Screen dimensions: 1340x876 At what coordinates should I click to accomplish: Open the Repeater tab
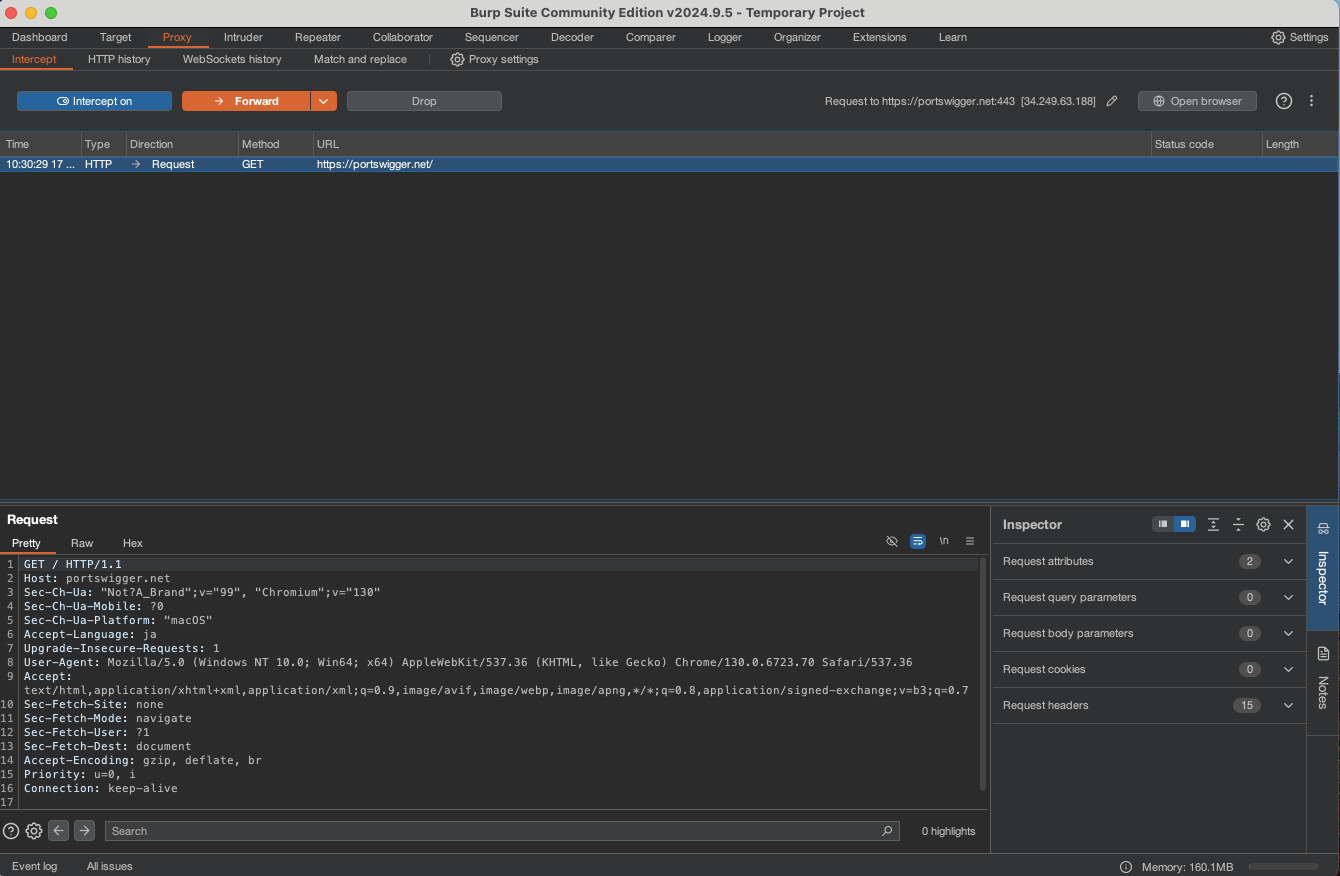318,37
